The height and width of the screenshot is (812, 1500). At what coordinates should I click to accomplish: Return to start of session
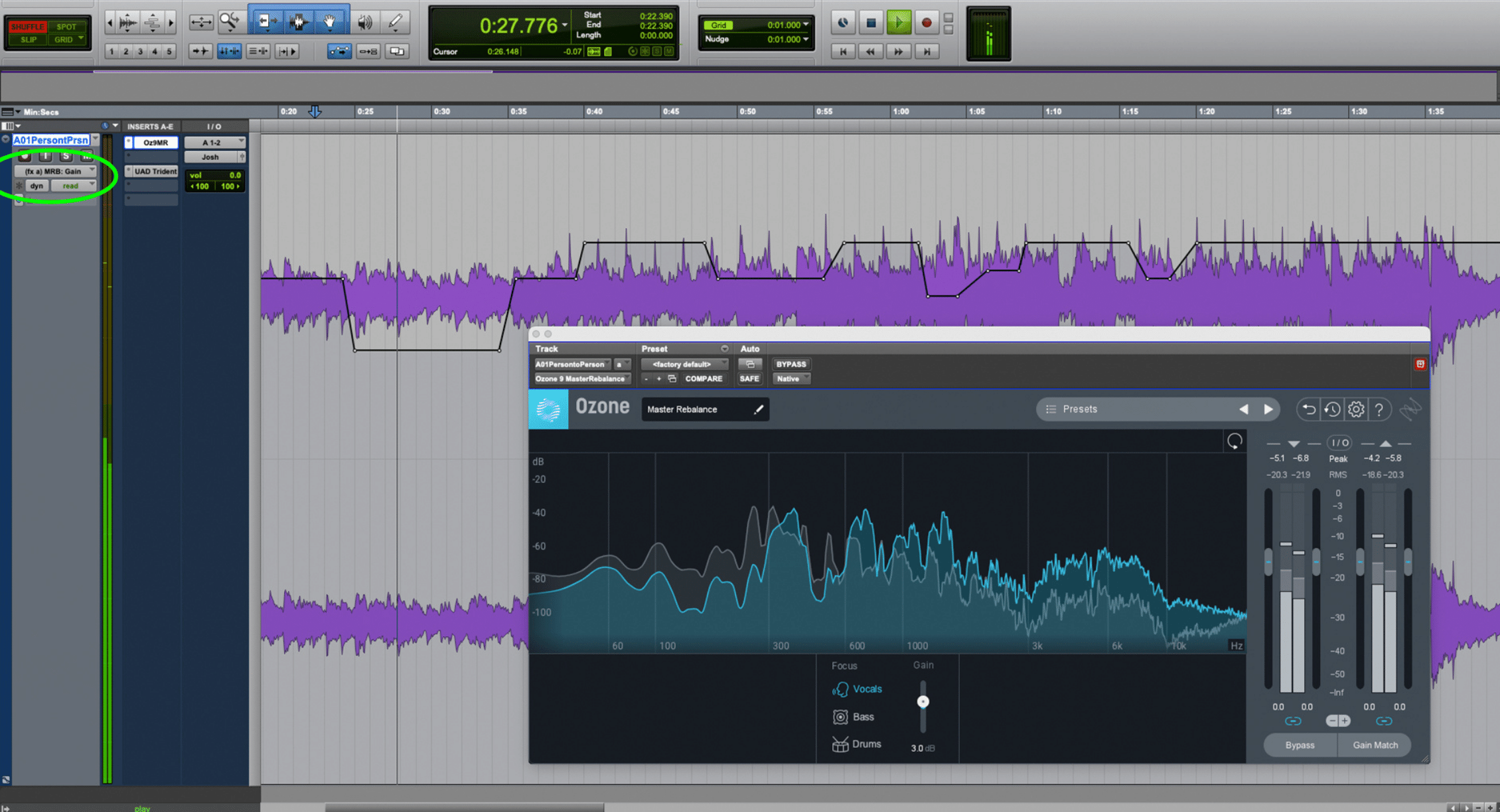tap(843, 51)
